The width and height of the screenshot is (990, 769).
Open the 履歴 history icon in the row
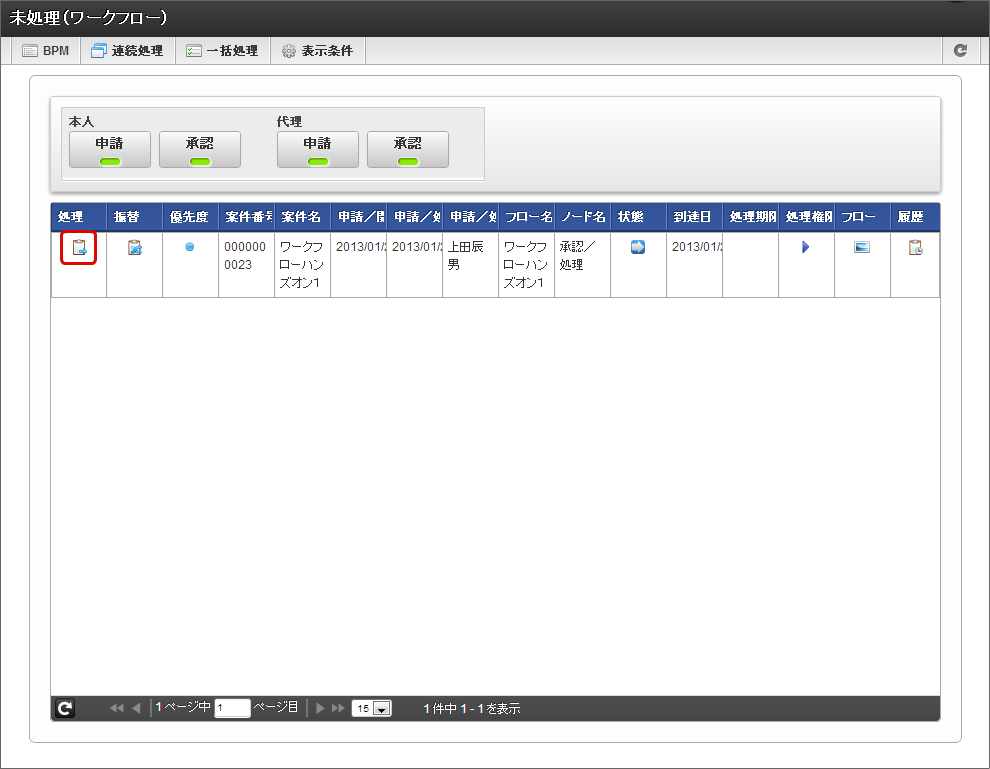(x=915, y=248)
